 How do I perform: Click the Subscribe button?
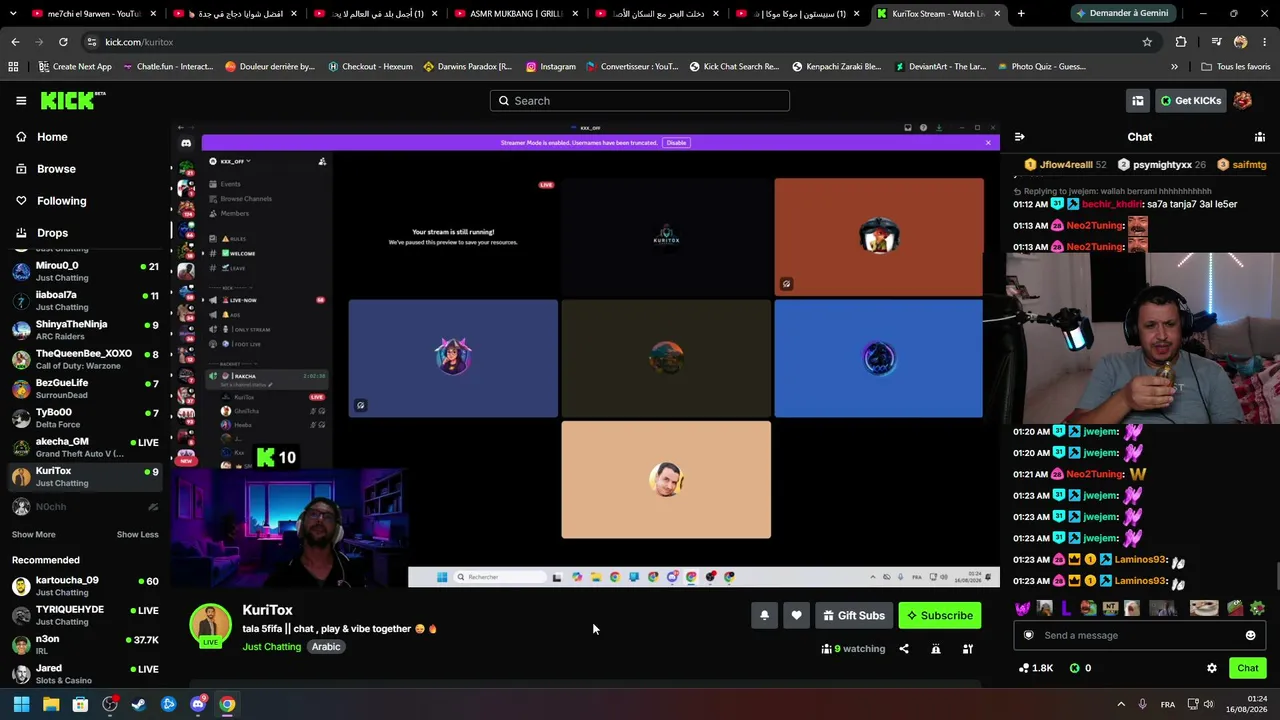(x=940, y=616)
